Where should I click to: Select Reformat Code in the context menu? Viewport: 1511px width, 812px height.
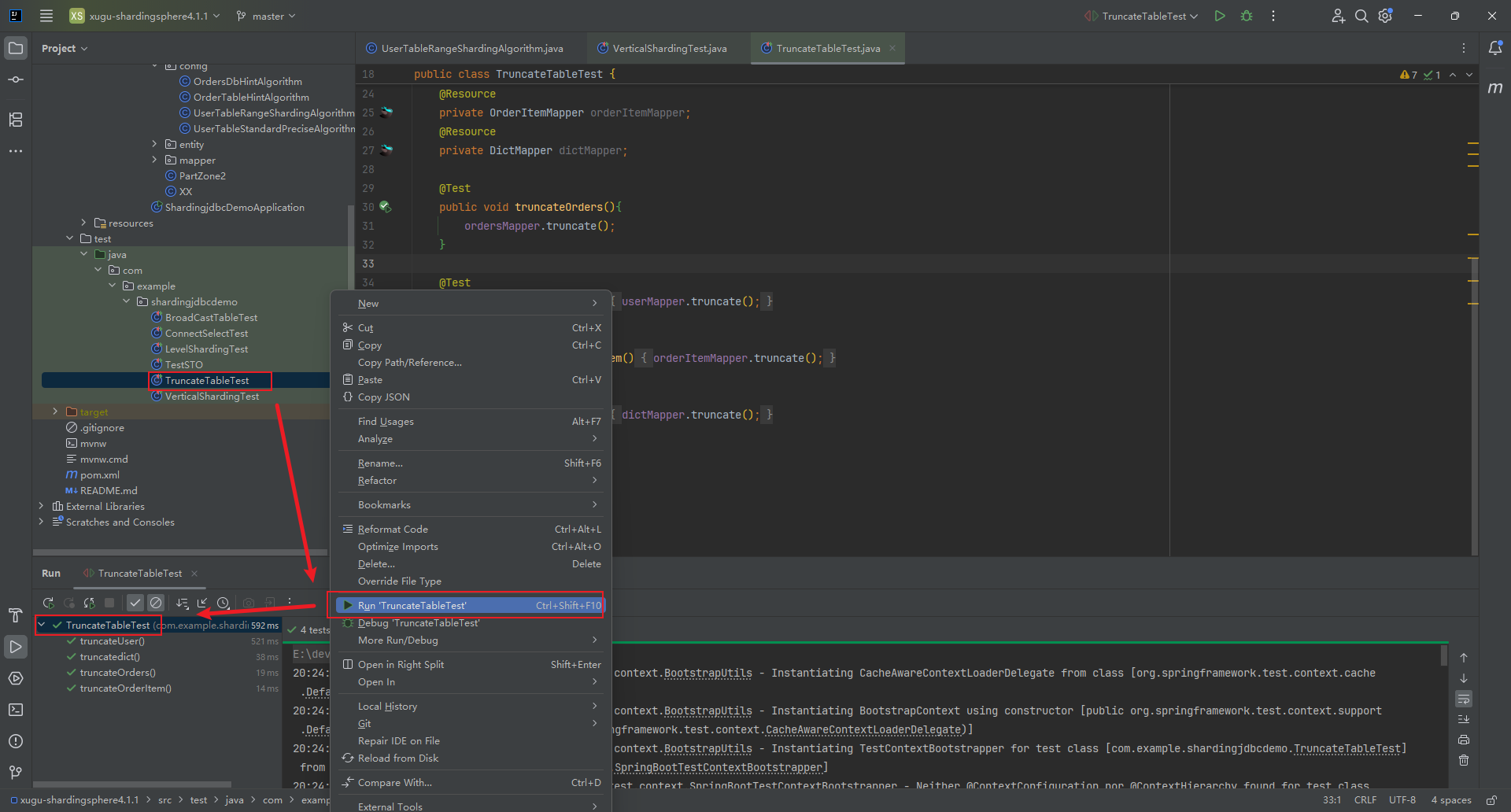(x=393, y=529)
